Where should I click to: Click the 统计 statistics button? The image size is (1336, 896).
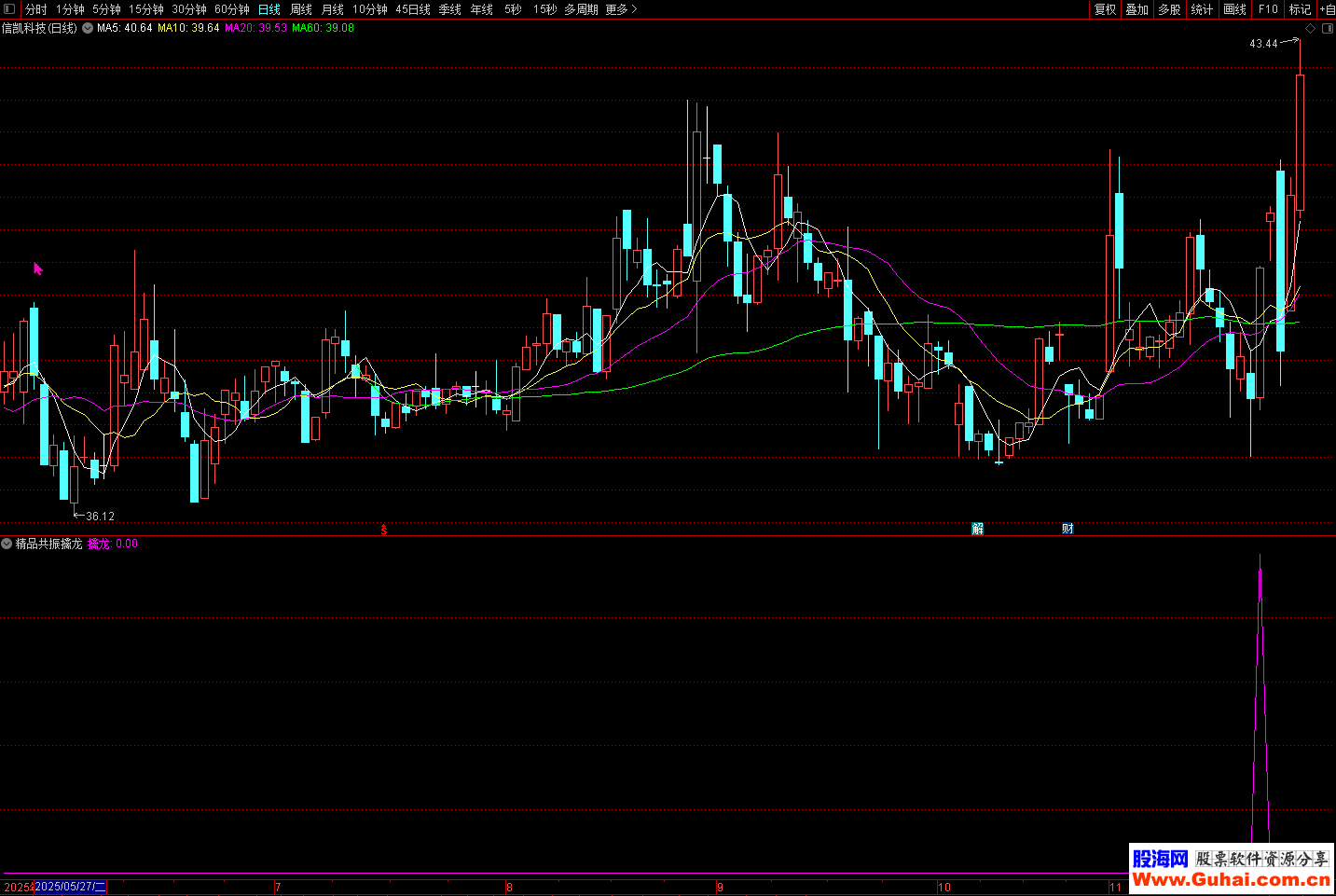pyautogui.click(x=1202, y=9)
